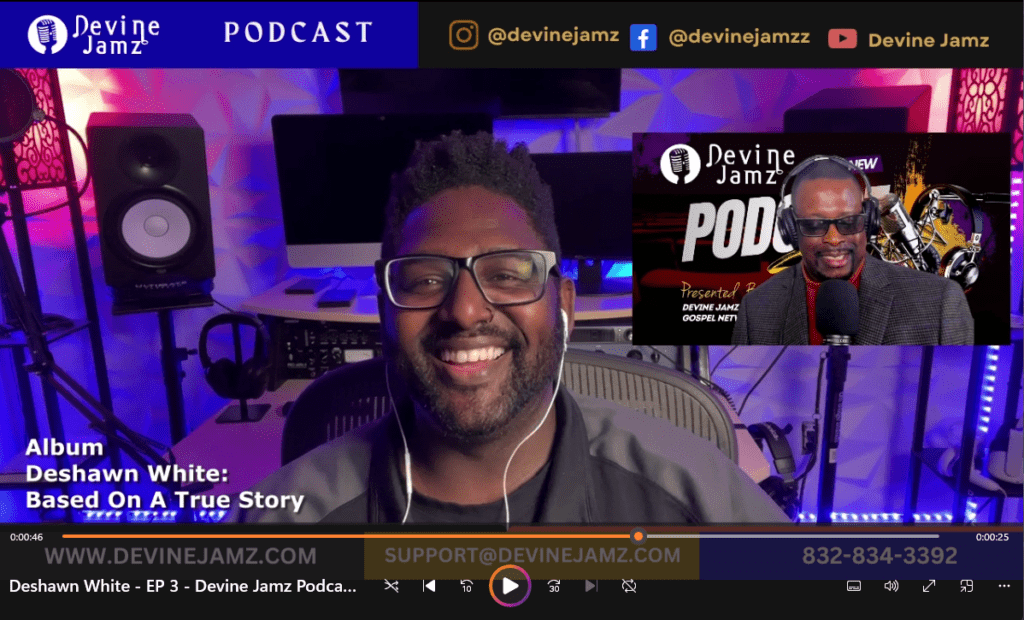Skip forward 30 seconds

[554, 586]
